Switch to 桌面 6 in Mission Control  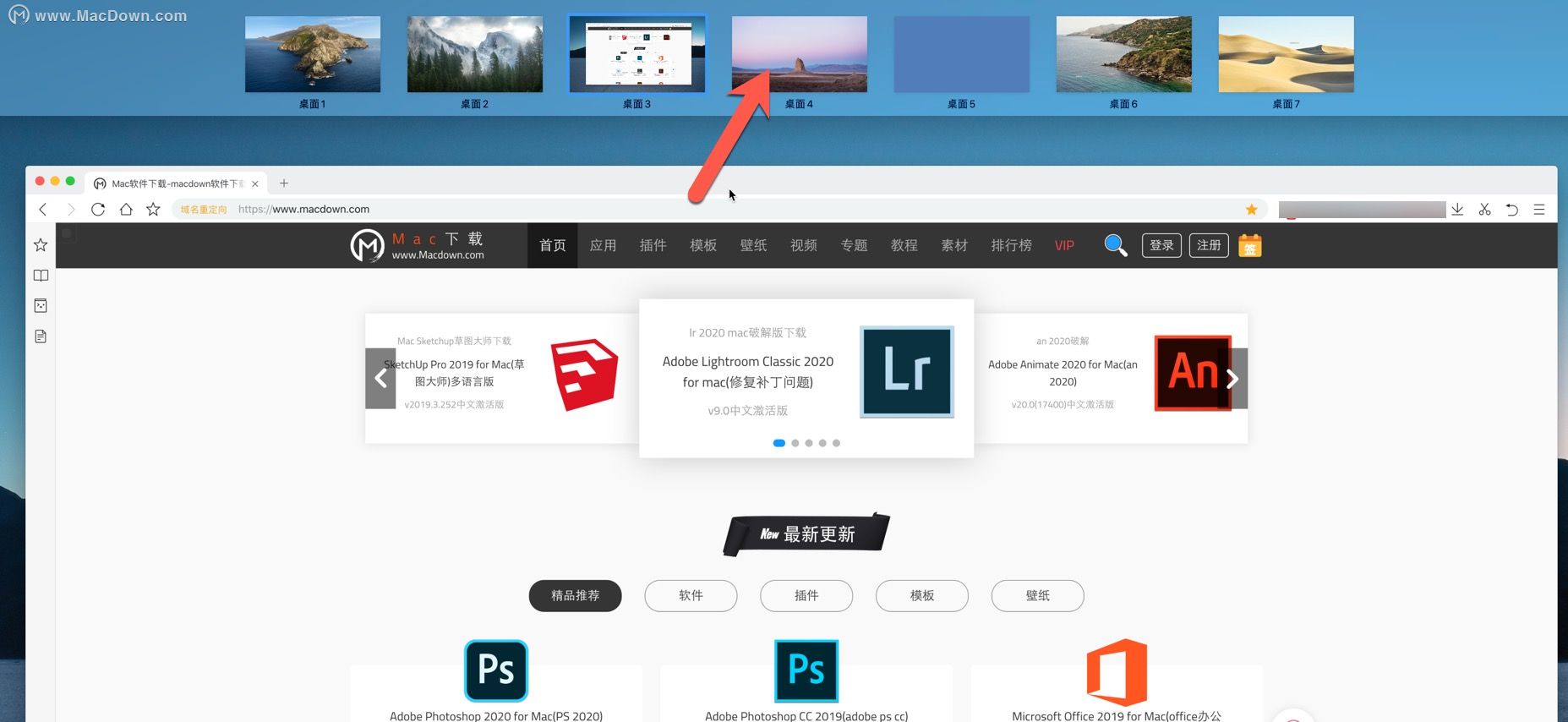coord(1124,54)
